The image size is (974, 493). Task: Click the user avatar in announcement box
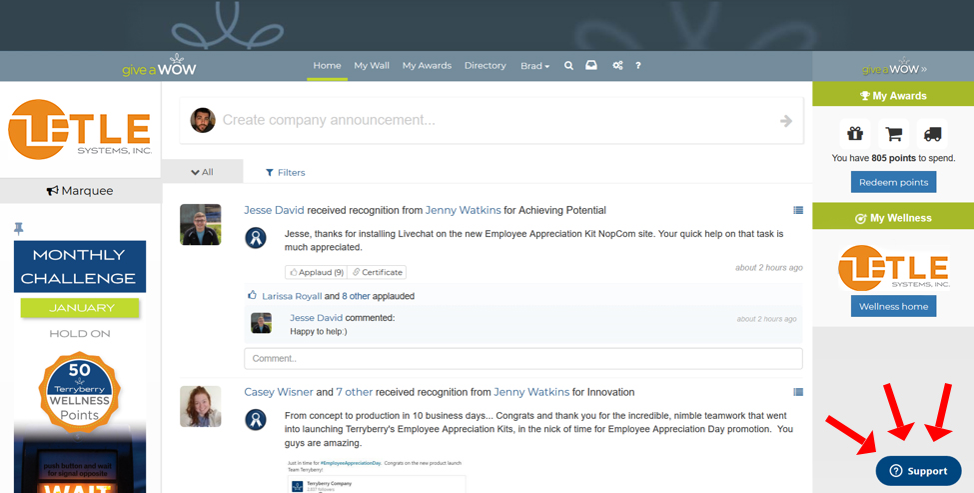(x=203, y=120)
